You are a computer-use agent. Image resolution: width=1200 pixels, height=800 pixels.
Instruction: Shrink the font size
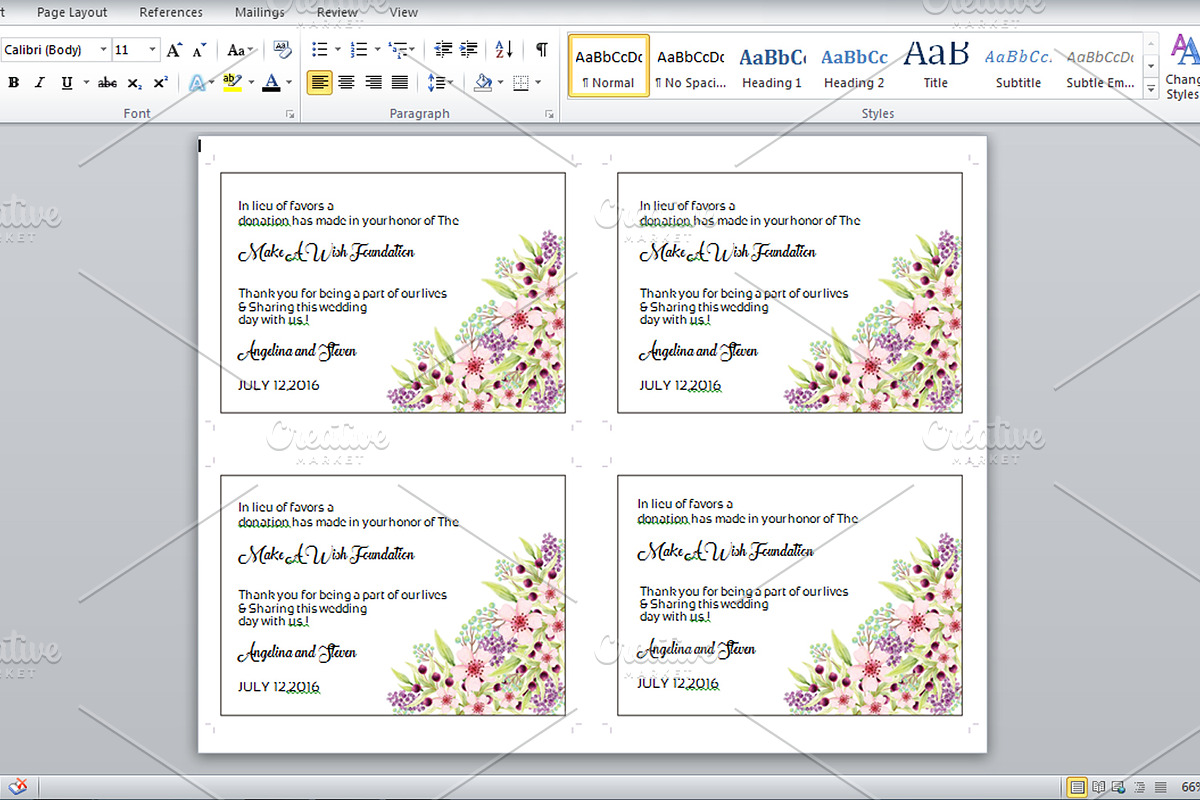[199, 50]
